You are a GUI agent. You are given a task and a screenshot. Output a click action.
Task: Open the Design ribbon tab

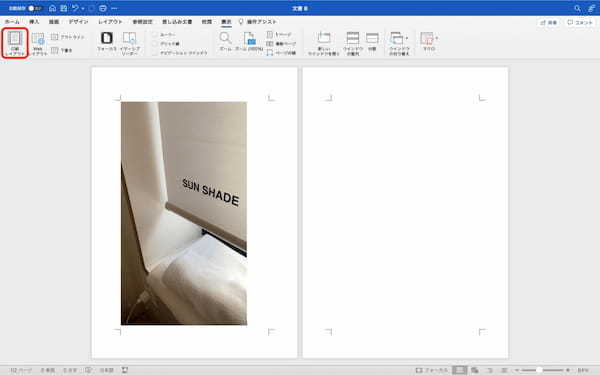(78, 22)
